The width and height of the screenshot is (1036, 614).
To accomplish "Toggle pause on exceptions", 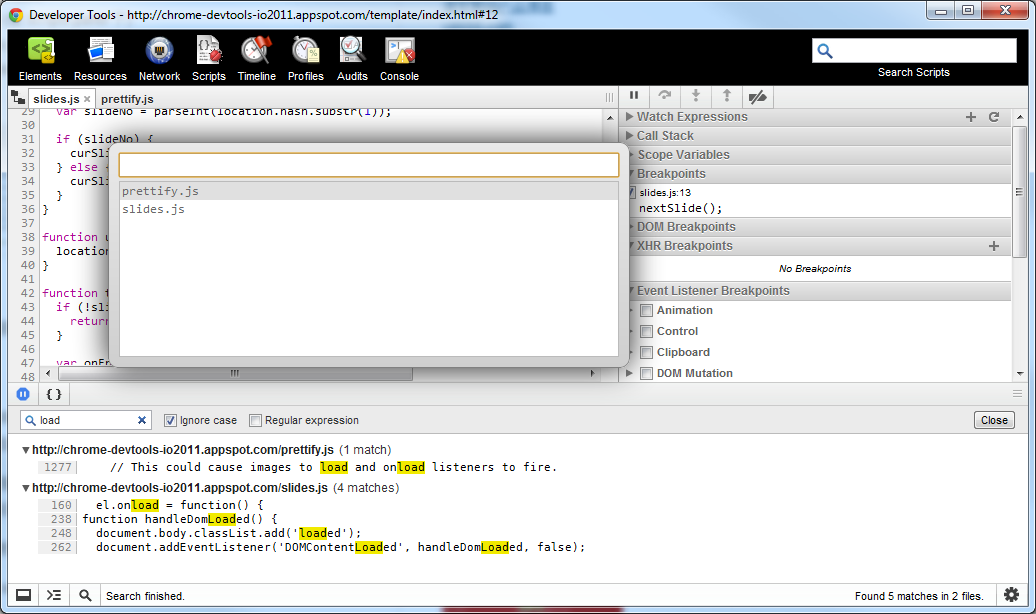I will click(x=23, y=395).
